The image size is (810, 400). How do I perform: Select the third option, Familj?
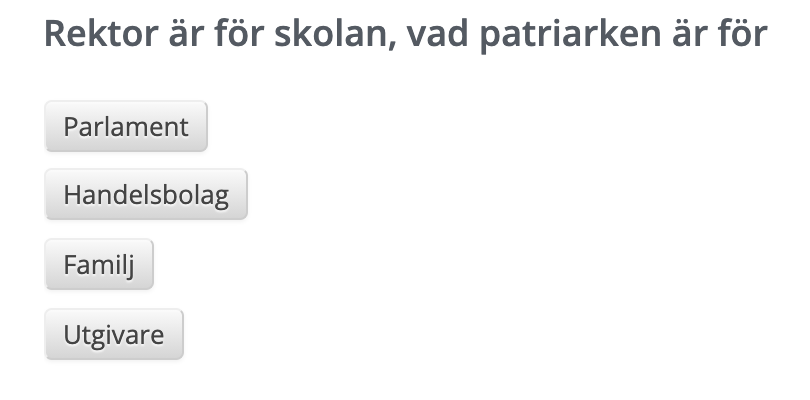pos(99,264)
